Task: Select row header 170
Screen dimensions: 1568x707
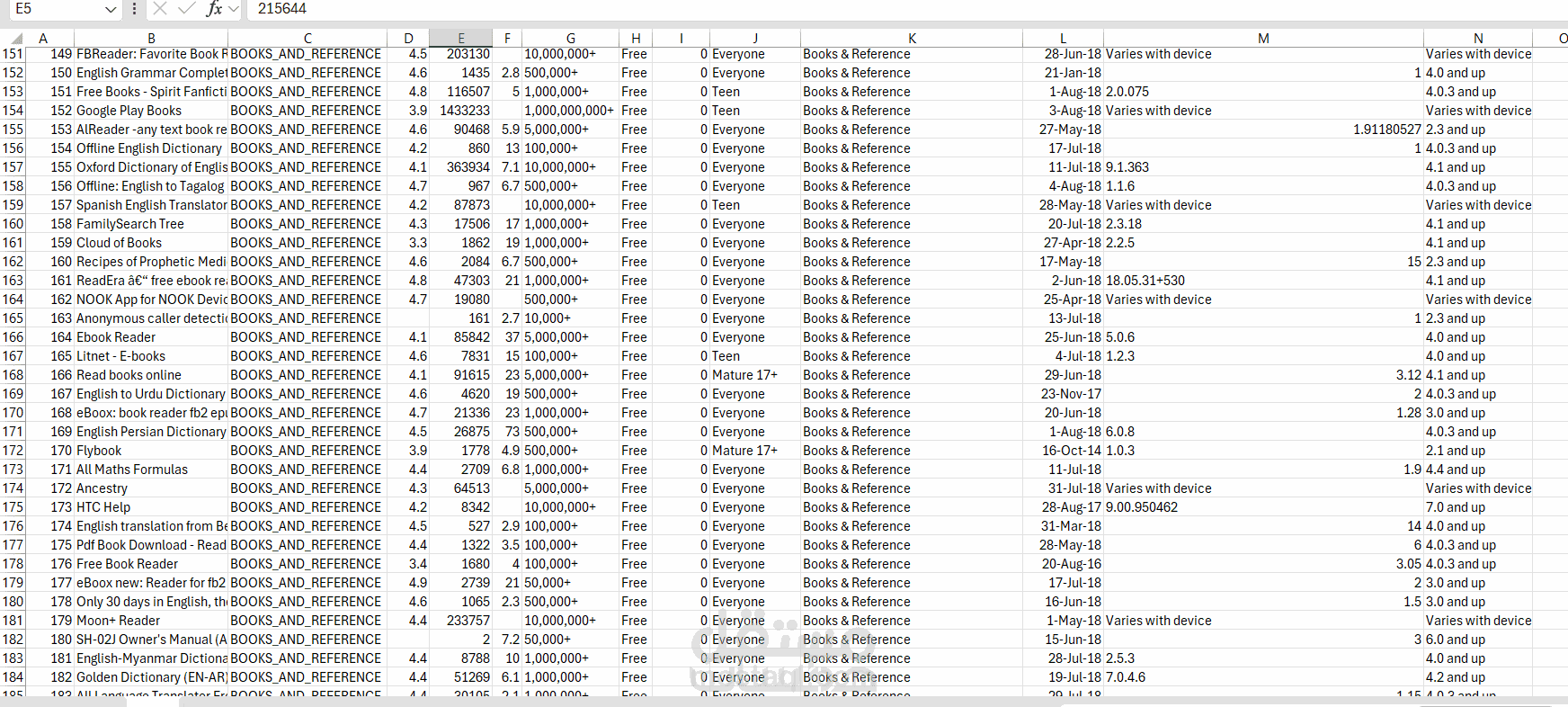Action: 13,413
